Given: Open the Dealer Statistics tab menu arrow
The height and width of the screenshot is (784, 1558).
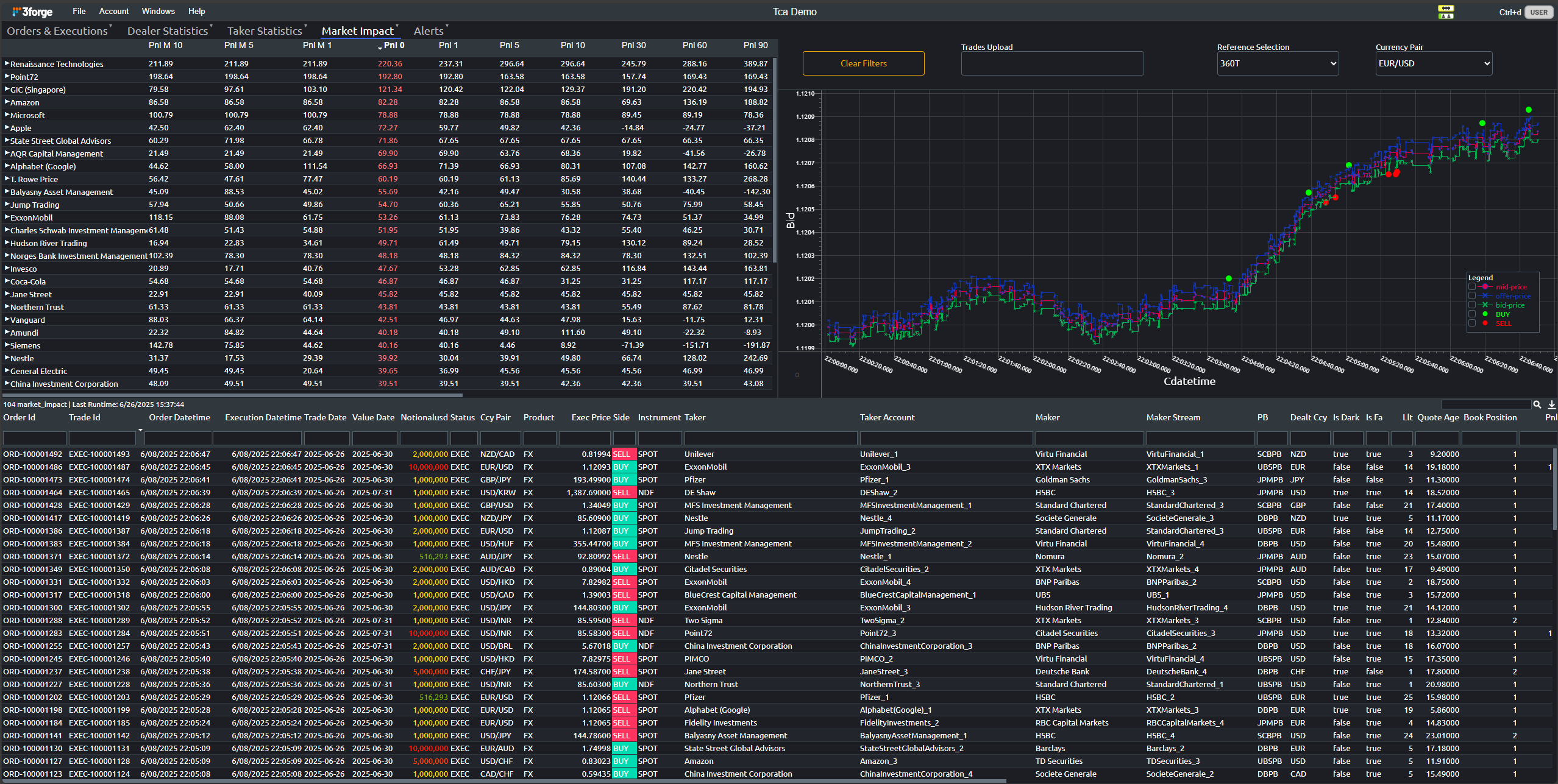Looking at the screenshot, I should pos(211,26).
